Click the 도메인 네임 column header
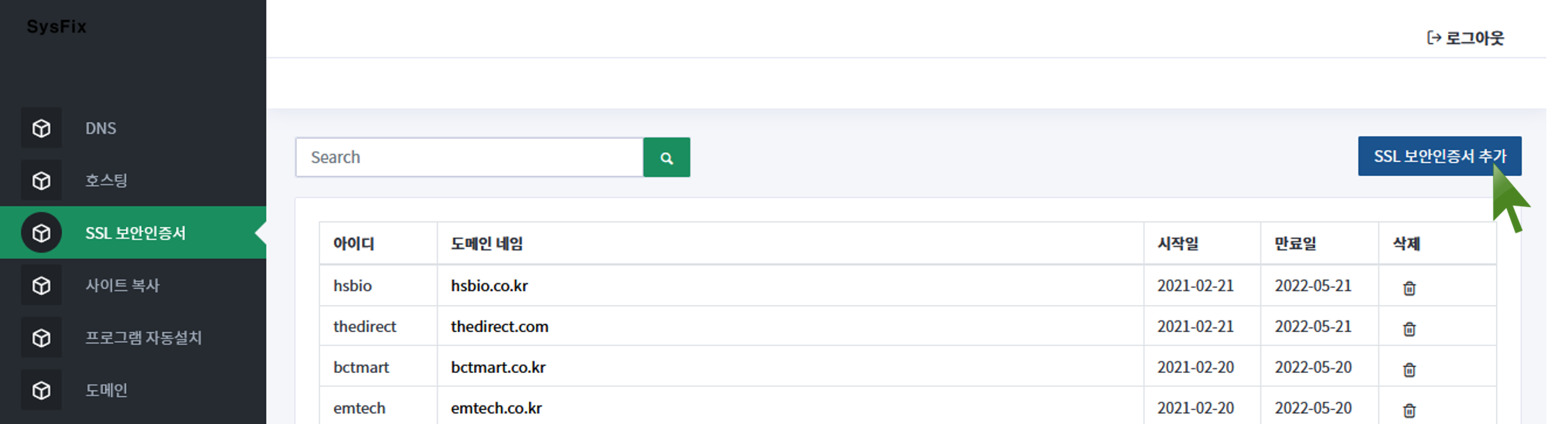 (487, 244)
